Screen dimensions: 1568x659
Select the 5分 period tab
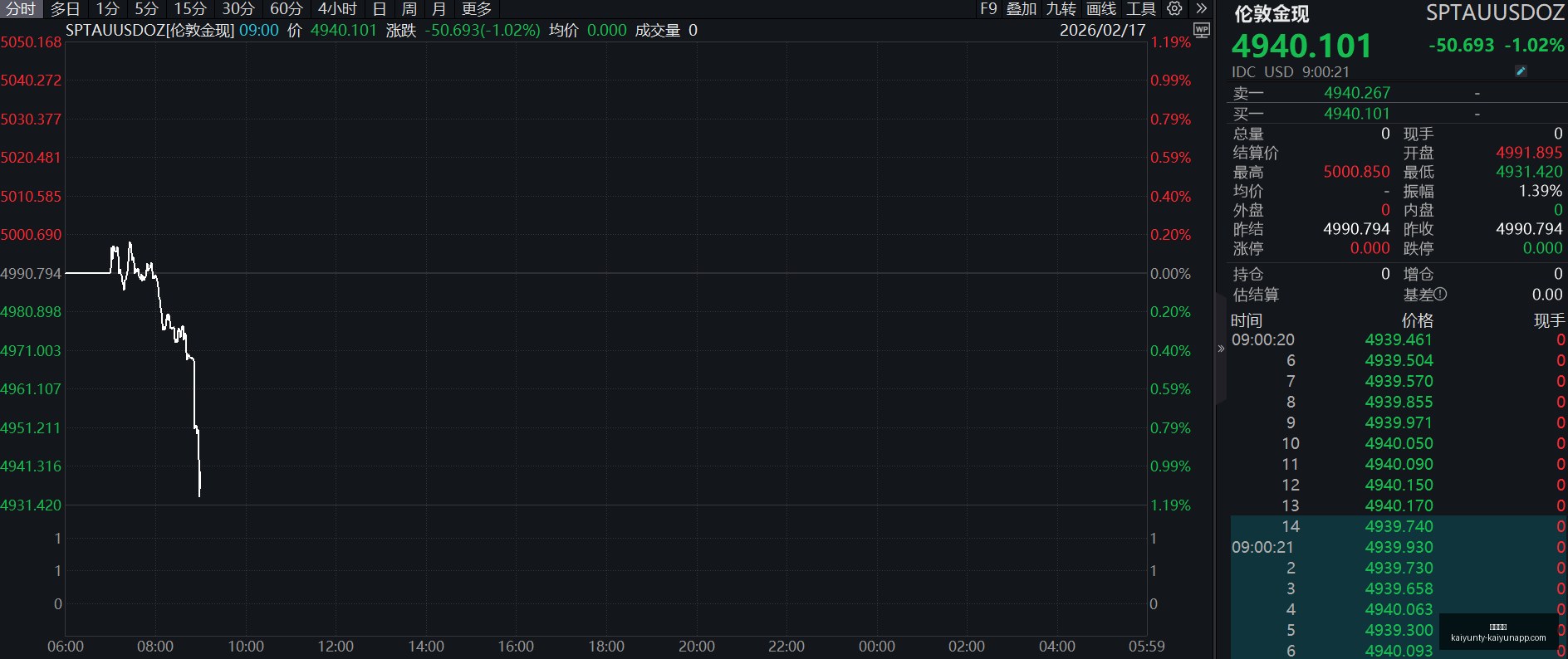tap(146, 9)
